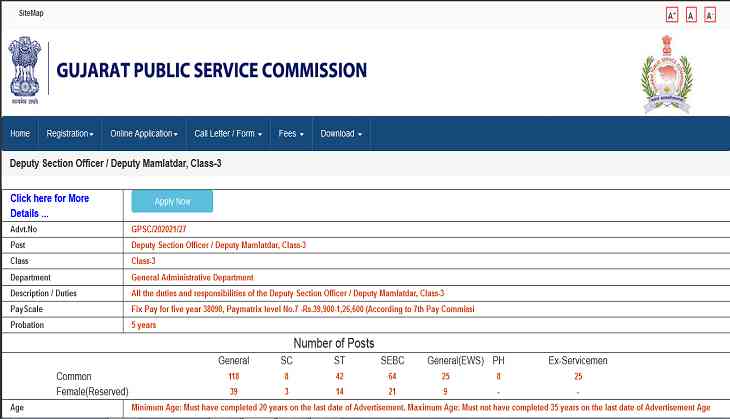Viewport: 730px width, 419px height.
Task: Click the Post value Deputy Section Officer
Action: click(218, 245)
